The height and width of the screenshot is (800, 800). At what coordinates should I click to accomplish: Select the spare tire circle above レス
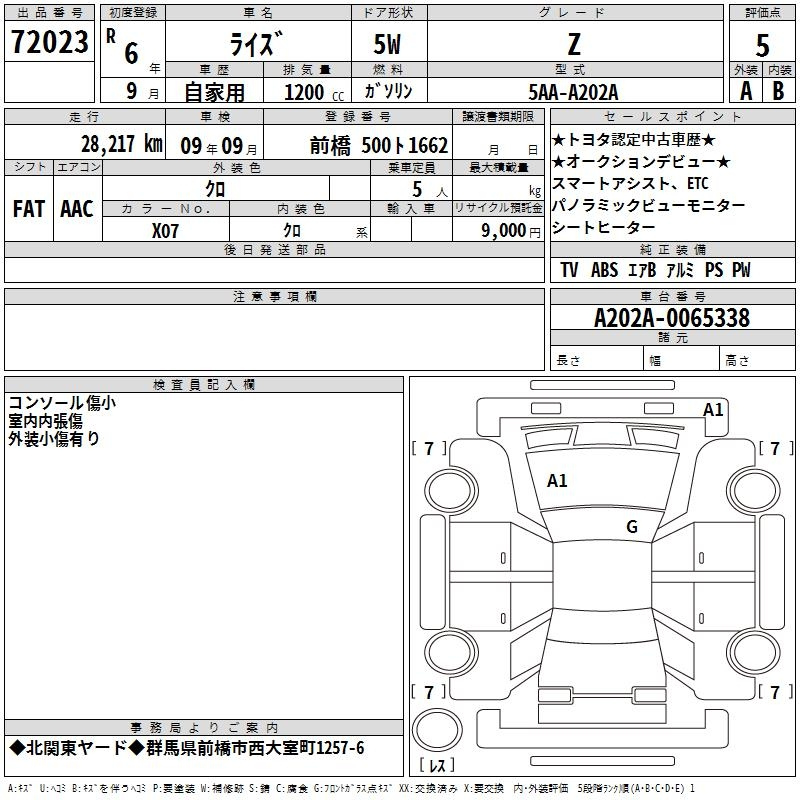click(x=437, y=730)
